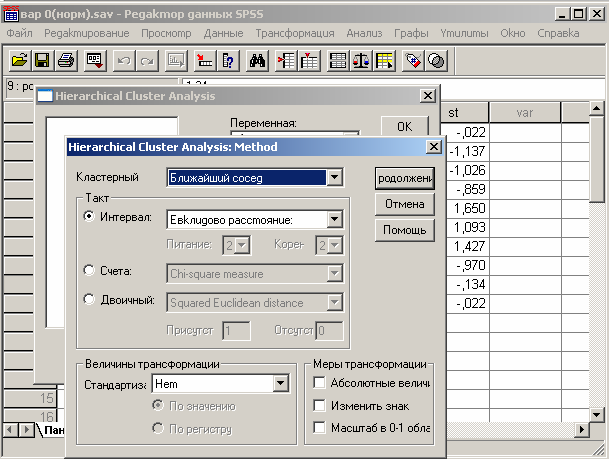
Task: Save data with the floppy disk icon
Action: [42, 61]
